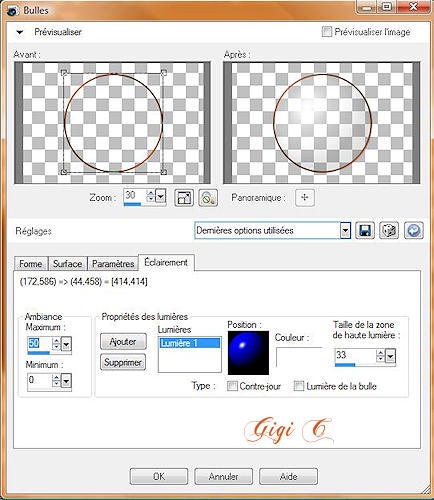Click the Bulles title bar application icon
The width and height of the screenshot is (434, 500).
[x=13, y=10]
